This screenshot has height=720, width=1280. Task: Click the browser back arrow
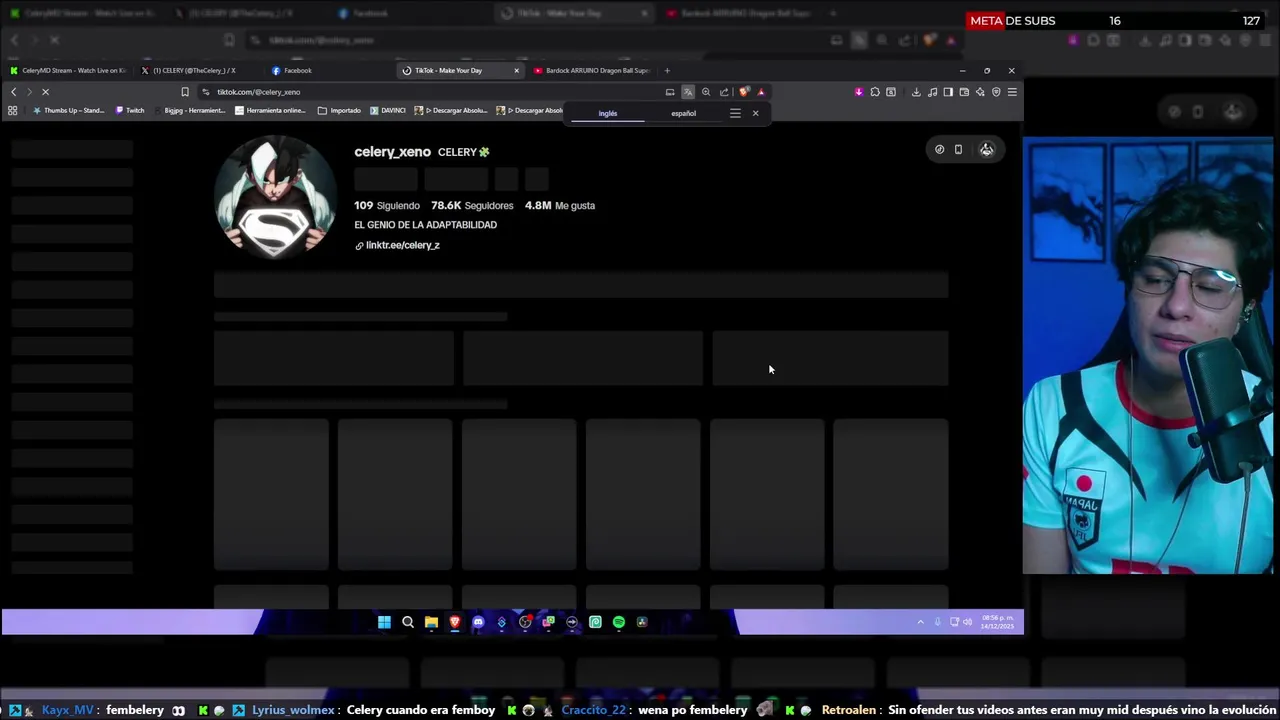(13, 92)
